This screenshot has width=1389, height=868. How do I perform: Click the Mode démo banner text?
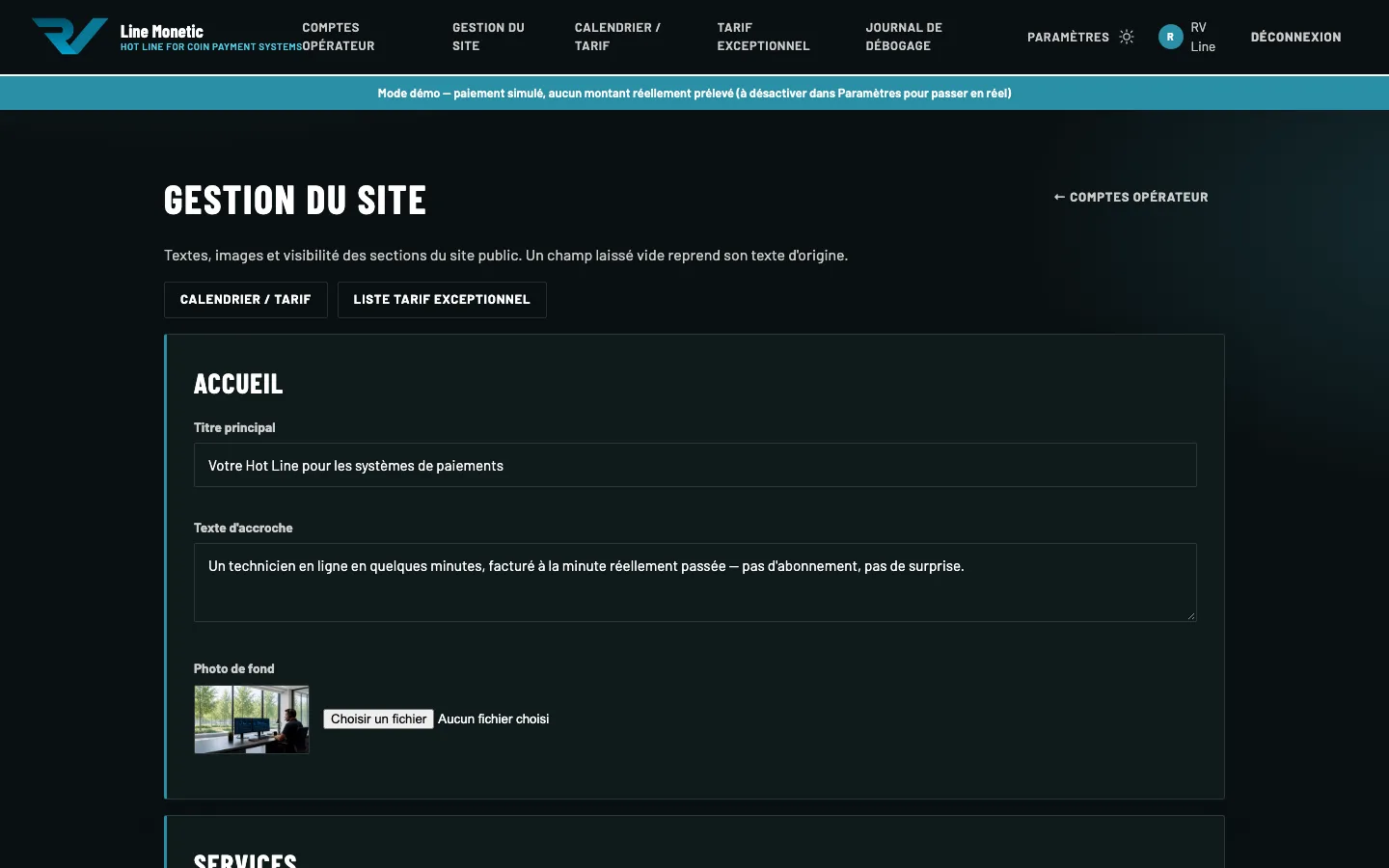[694, 94]
